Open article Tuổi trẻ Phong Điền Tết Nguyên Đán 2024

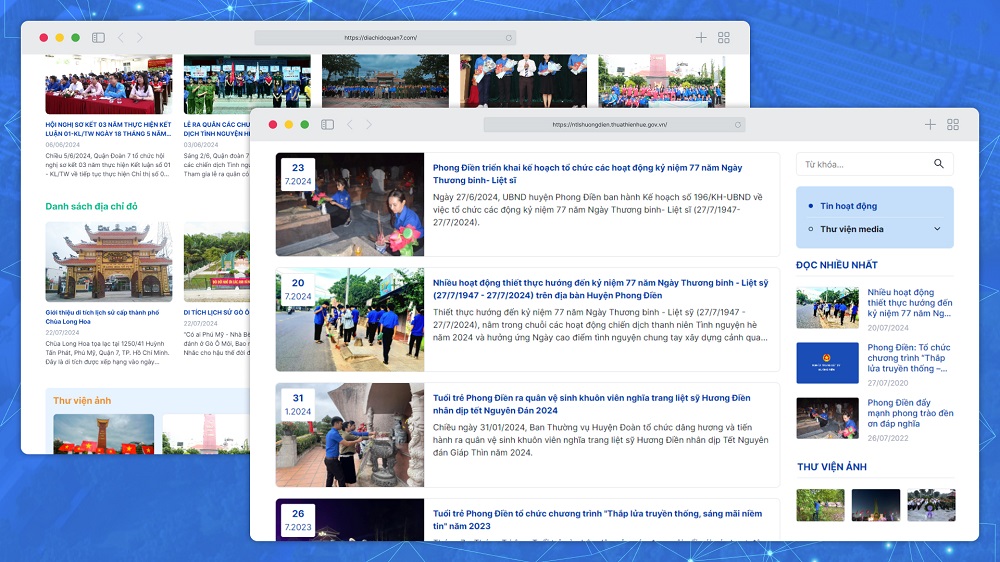pos(592,403)
